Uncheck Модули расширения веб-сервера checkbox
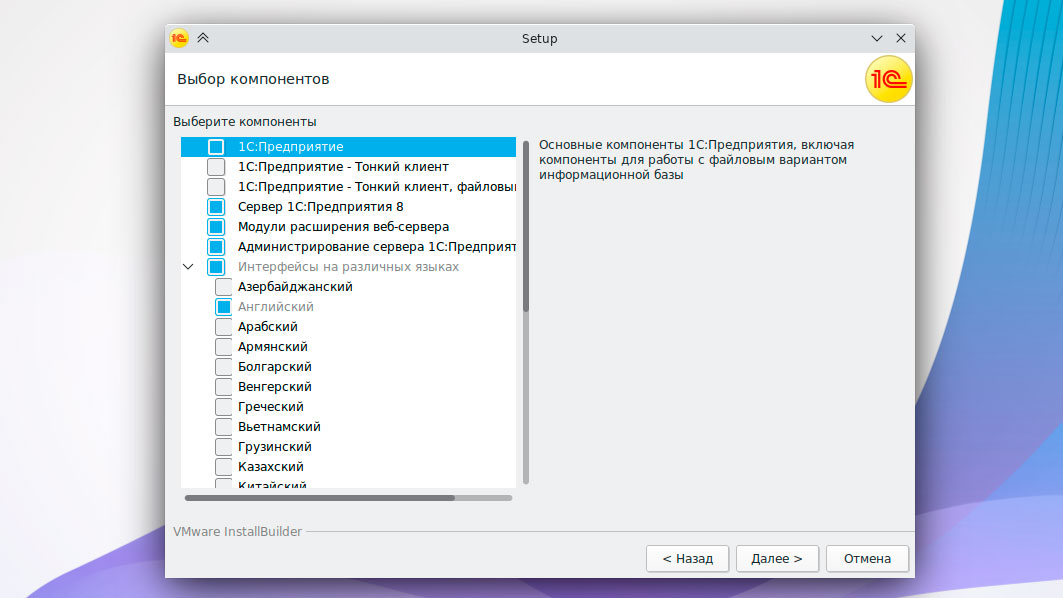 [216, 226]
